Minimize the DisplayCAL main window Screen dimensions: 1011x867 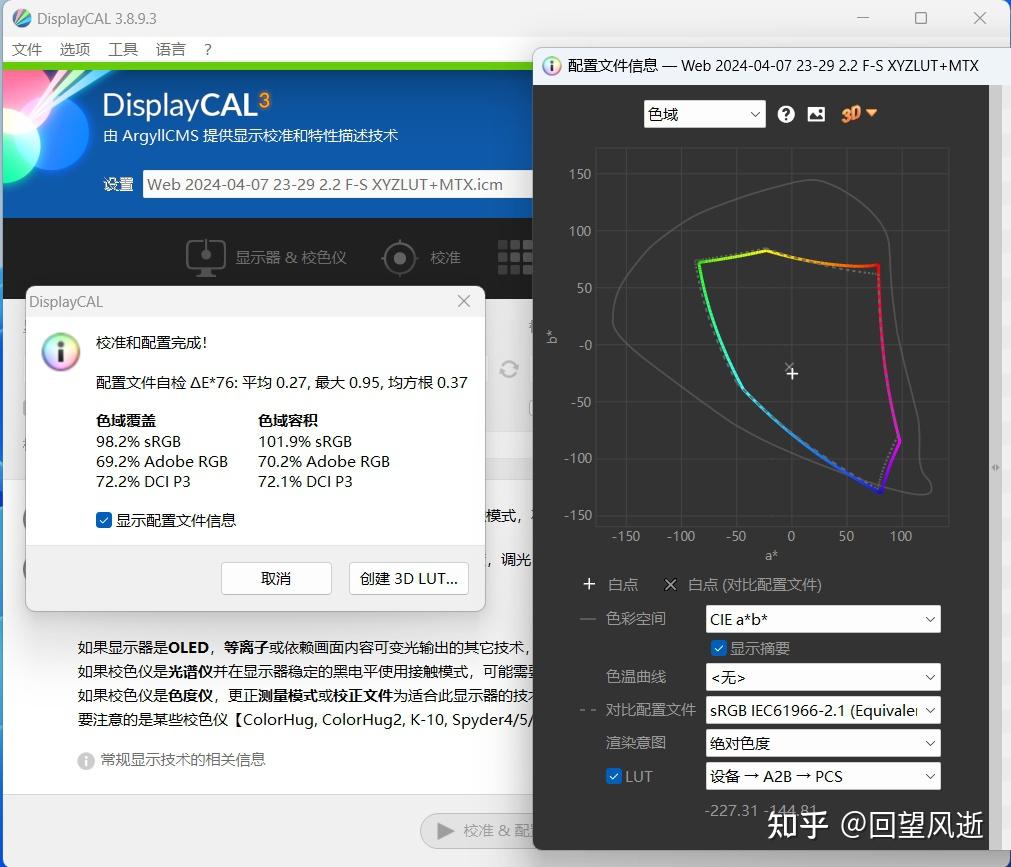pos(863,18)
